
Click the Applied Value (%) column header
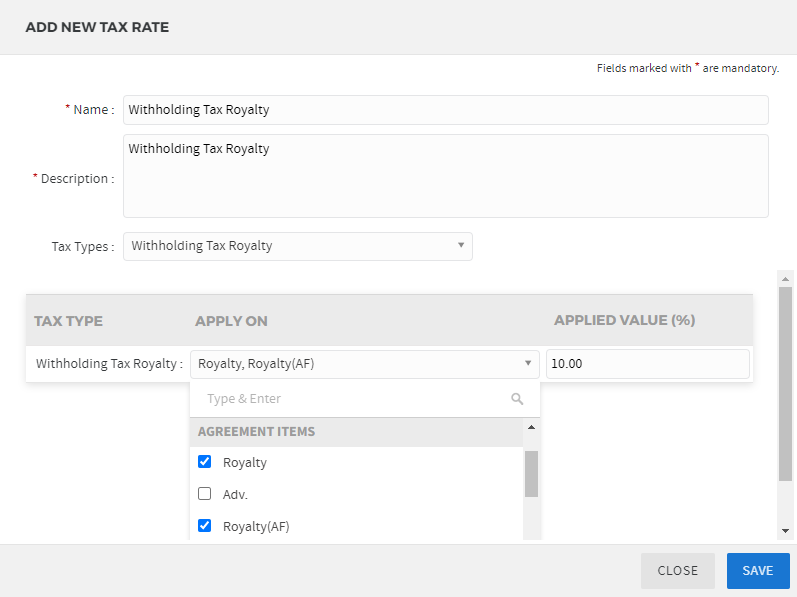coord(624,321)
